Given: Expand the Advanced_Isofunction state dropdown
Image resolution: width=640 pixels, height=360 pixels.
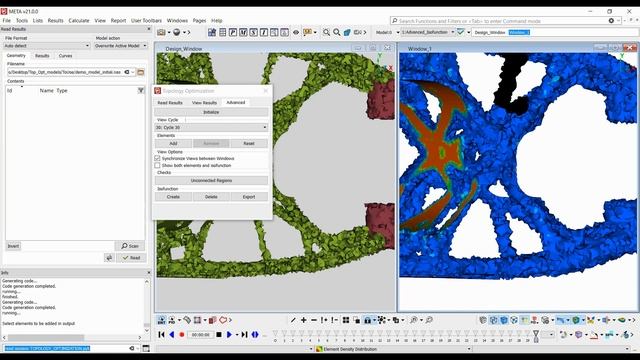Looking at the screenshot, I should click(x=452, y=32).
